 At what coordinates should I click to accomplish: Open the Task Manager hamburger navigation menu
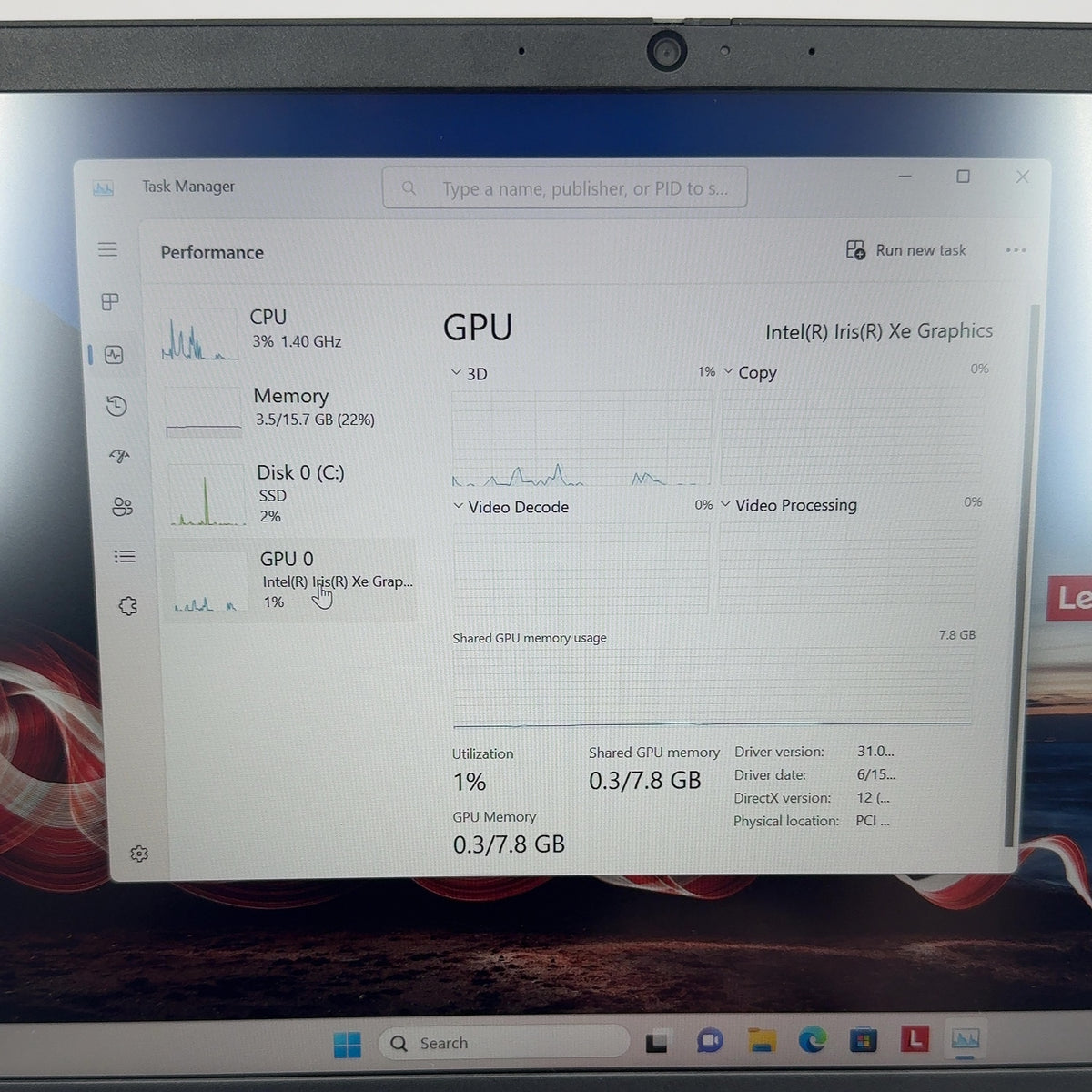pyautogui.click(x=107, y=249)
